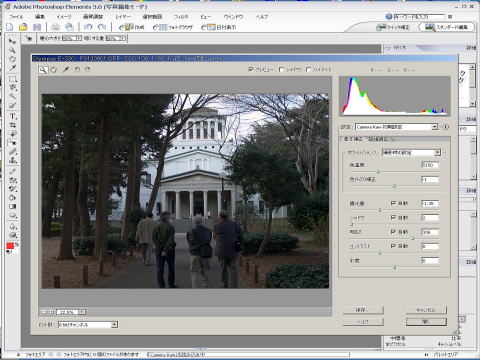The image size is (480, 360).
Task: Select the Crop tool in the toolbox
Action: click(x=12, y=125)
